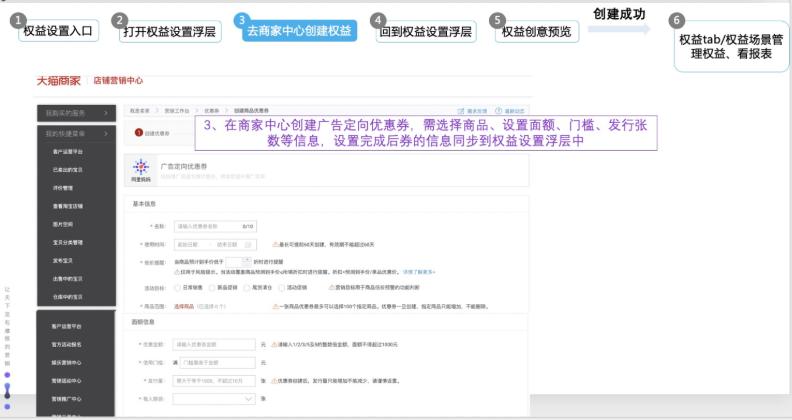Open 营销活动中心 in the sidebar
Image resolution: width=792 pixels, height=420 pixels.
[66, 381]
